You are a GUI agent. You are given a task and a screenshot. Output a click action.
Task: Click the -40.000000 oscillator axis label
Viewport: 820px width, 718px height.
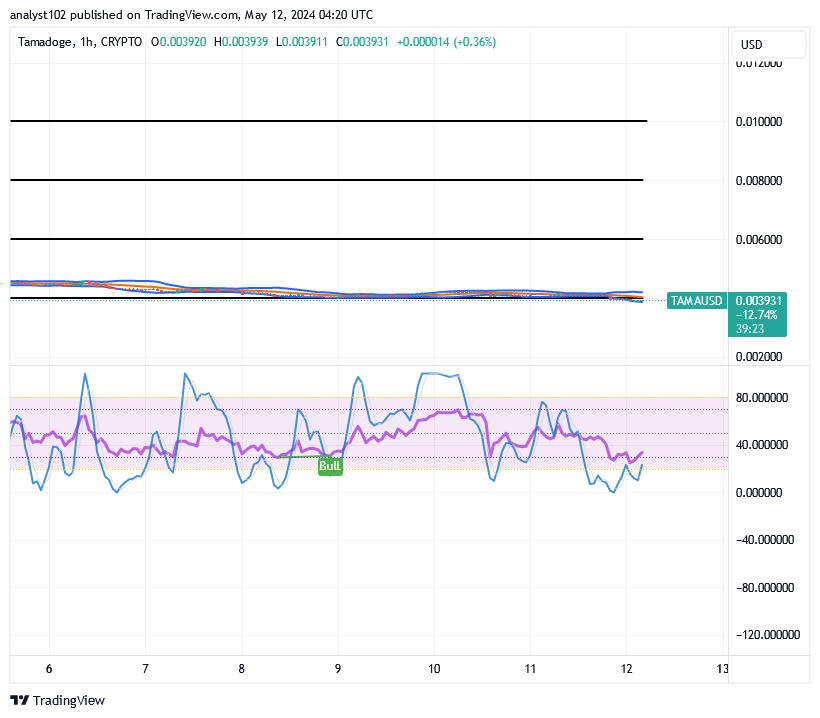click(x=765, y=540)
